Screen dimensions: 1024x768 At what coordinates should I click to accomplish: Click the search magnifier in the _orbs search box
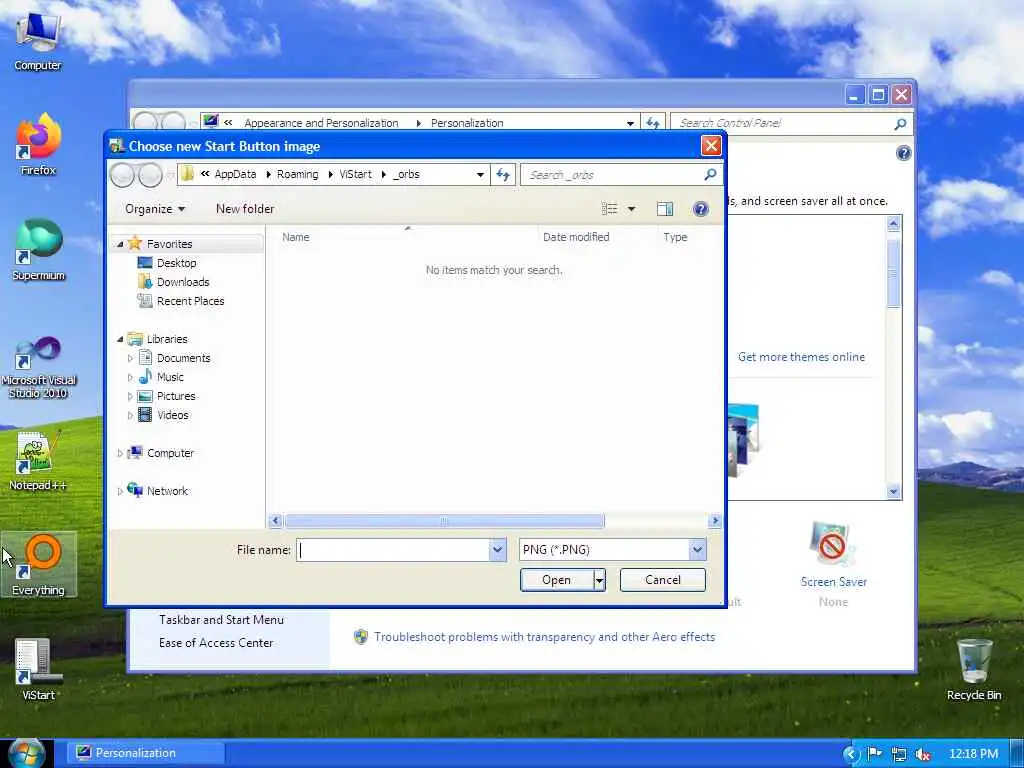(711, 174)
